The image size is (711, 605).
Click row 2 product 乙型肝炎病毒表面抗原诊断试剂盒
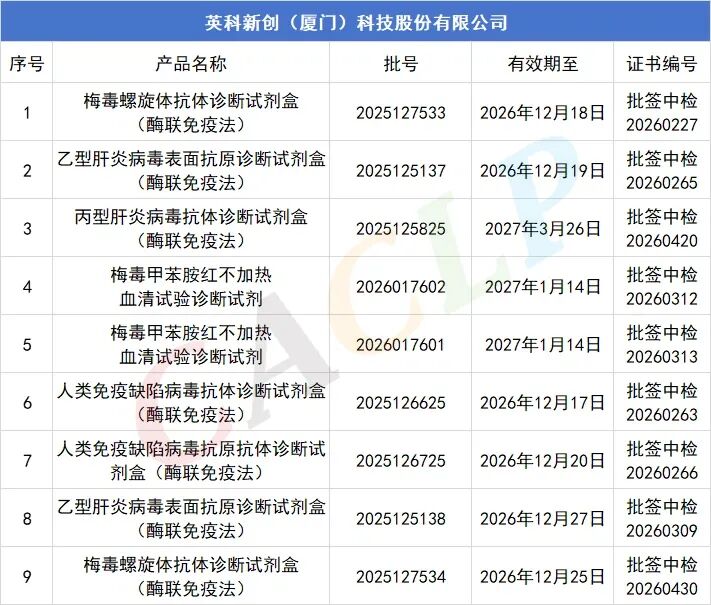(x=191, y=171)
